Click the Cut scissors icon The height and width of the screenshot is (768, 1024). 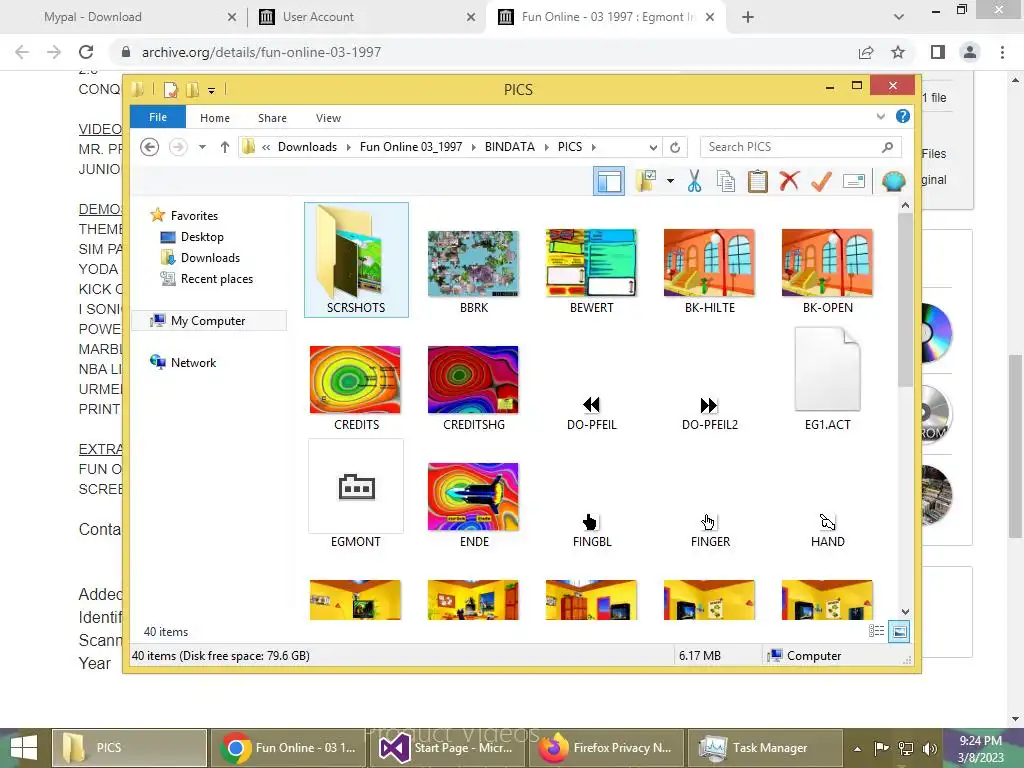coord(694,181)
